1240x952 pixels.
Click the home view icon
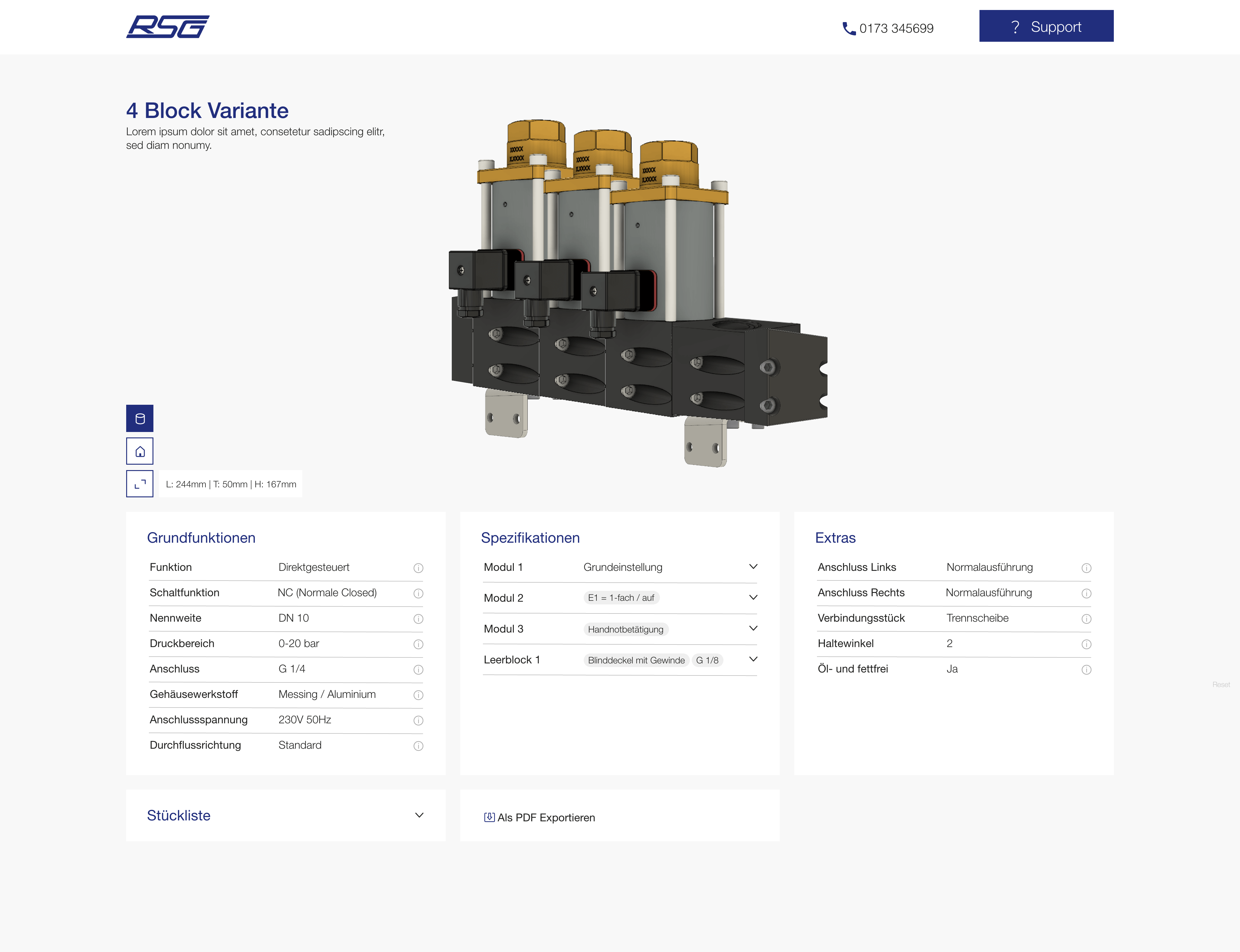(139, 451)
